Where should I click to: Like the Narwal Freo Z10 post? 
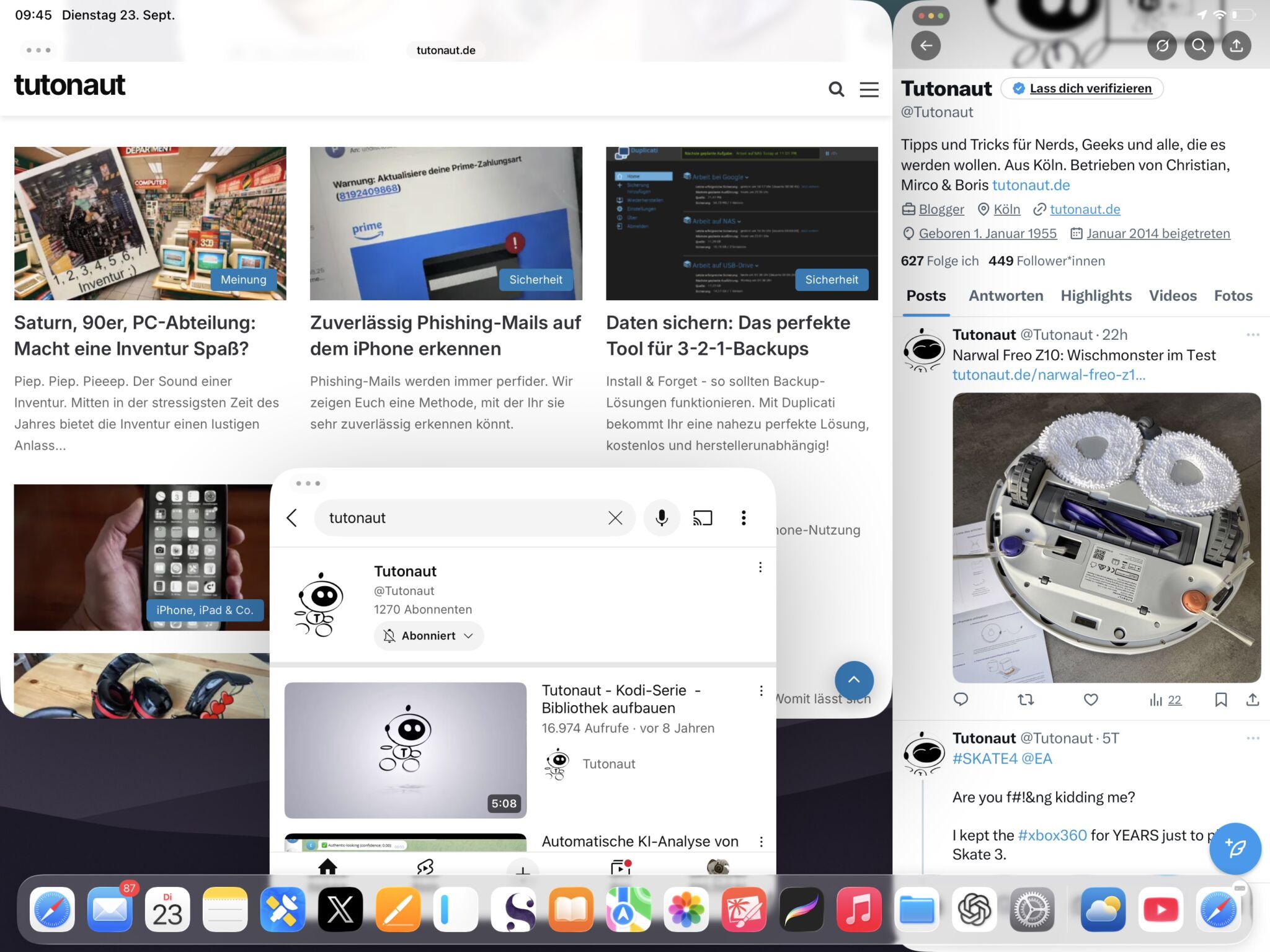(1091, 700)
